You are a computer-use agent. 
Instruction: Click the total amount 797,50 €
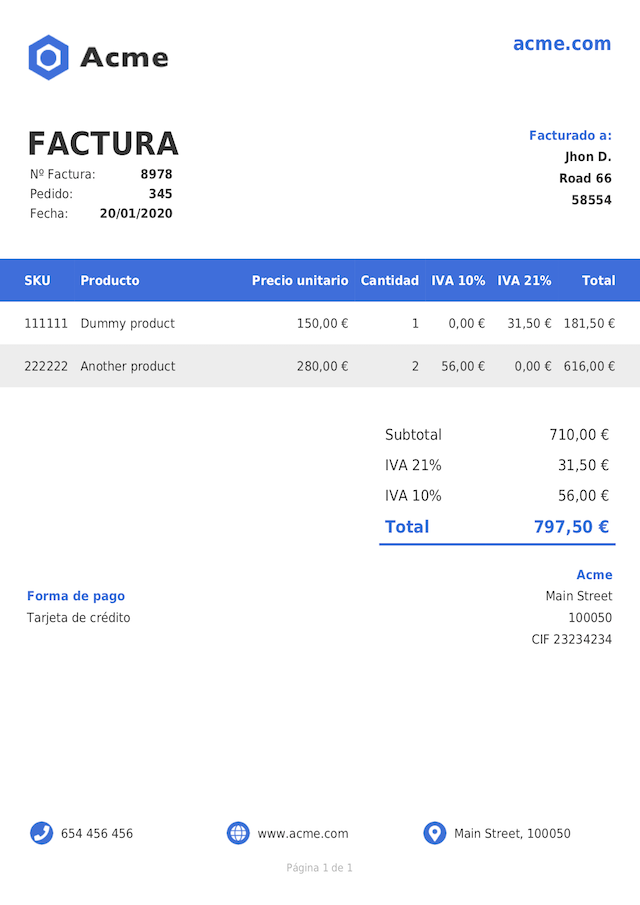coord(571,526)
